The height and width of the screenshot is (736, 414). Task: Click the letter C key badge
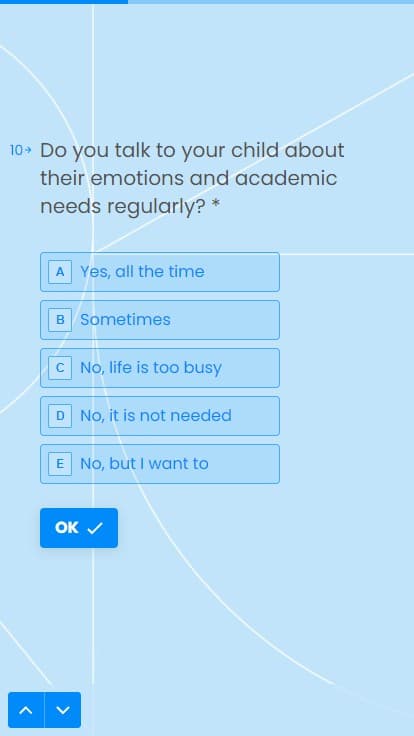click(60, 368)
